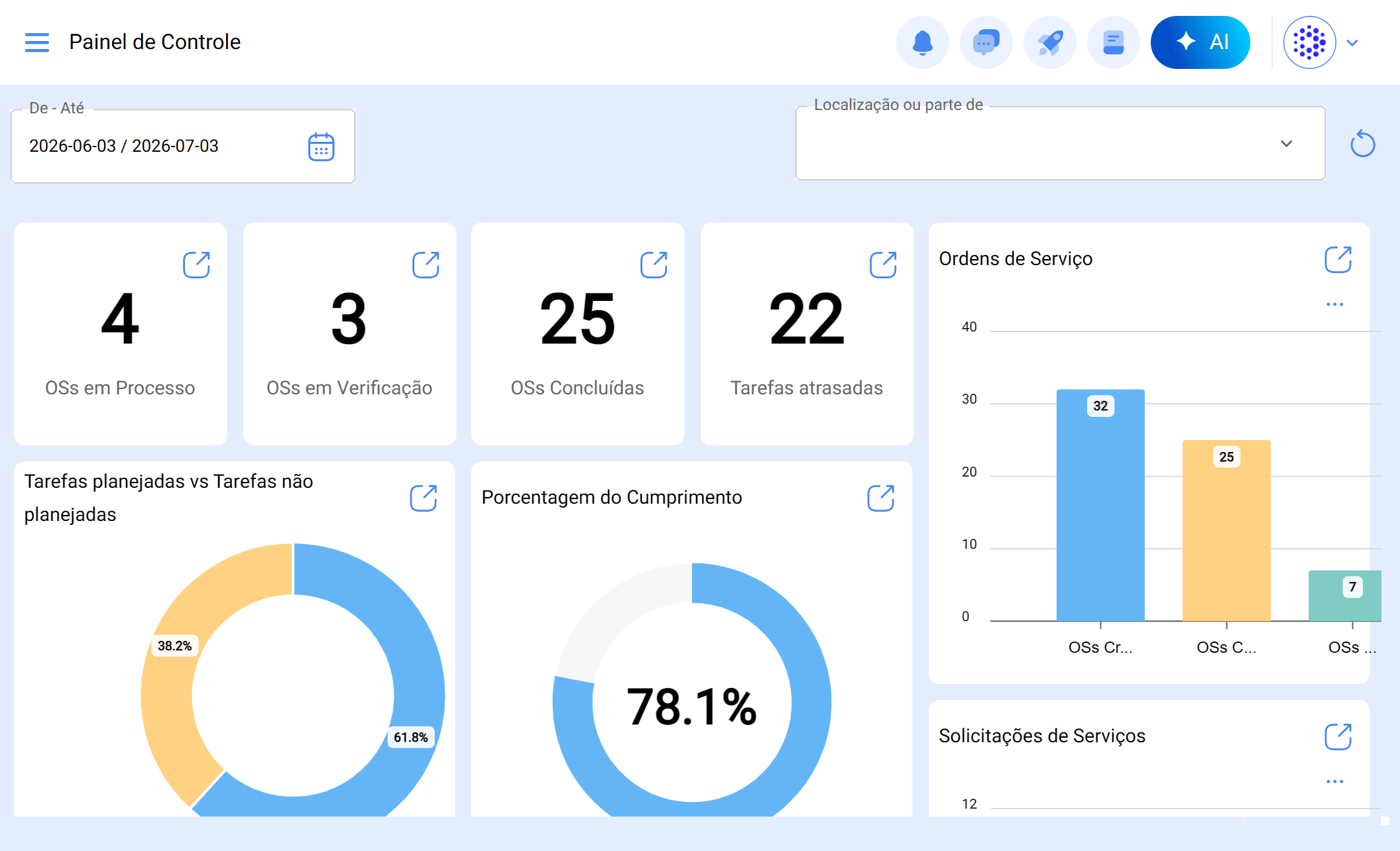Click the user avatar logo

pyautogui.click(x=1310, y=42)
